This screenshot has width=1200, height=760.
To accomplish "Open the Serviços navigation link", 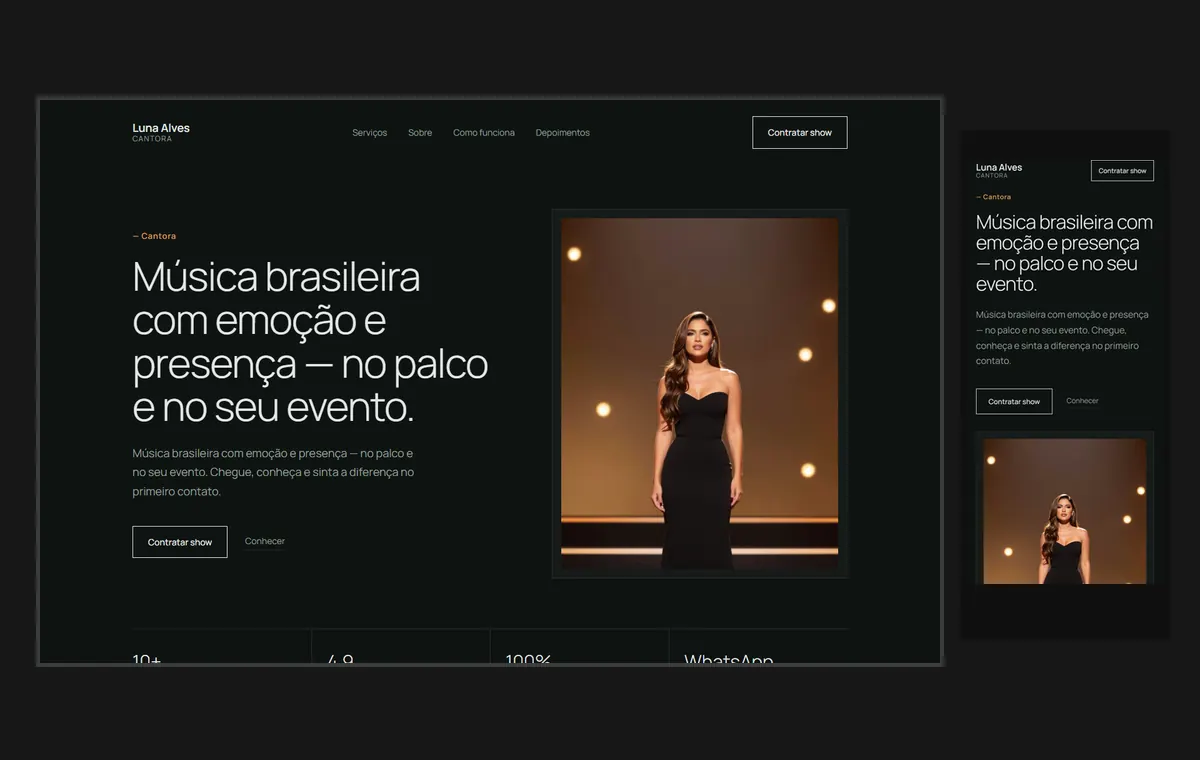I will (369, 133).
